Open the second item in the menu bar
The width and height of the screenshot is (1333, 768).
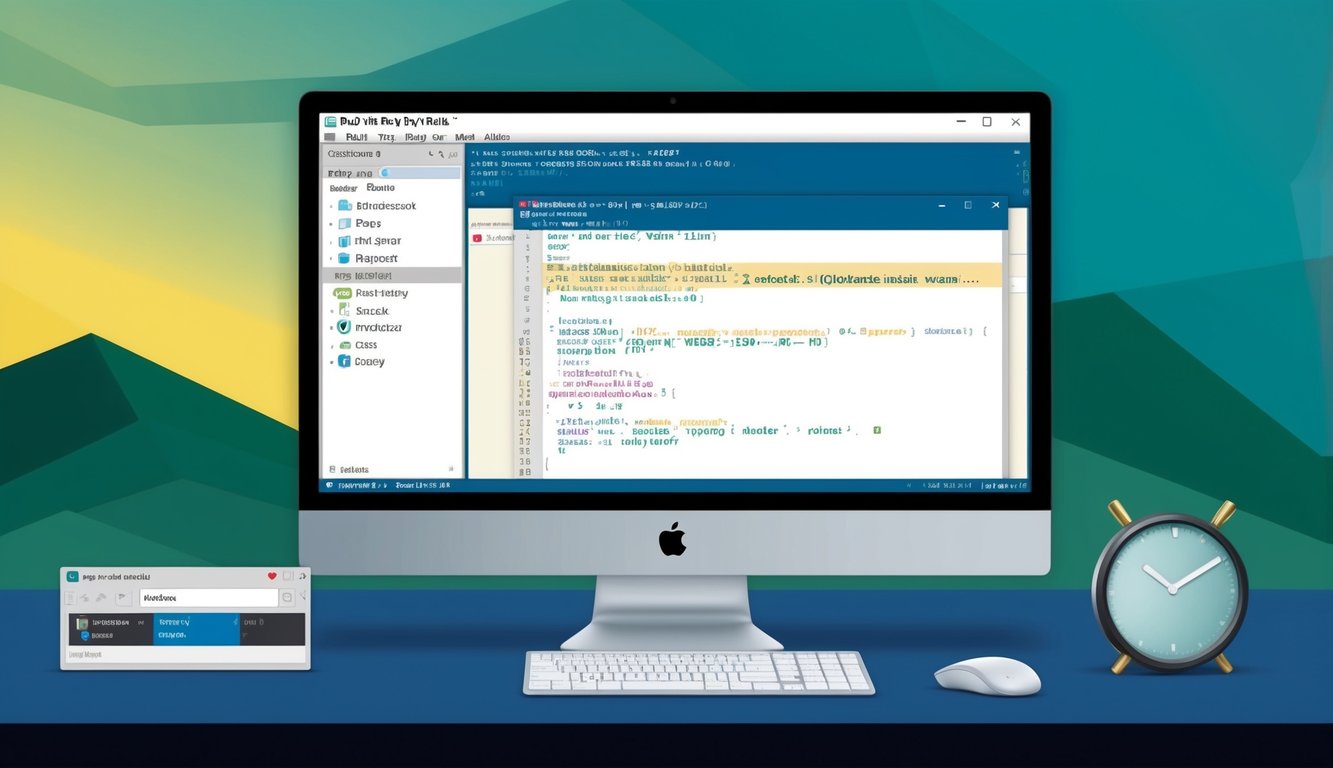tap(386, 137)
